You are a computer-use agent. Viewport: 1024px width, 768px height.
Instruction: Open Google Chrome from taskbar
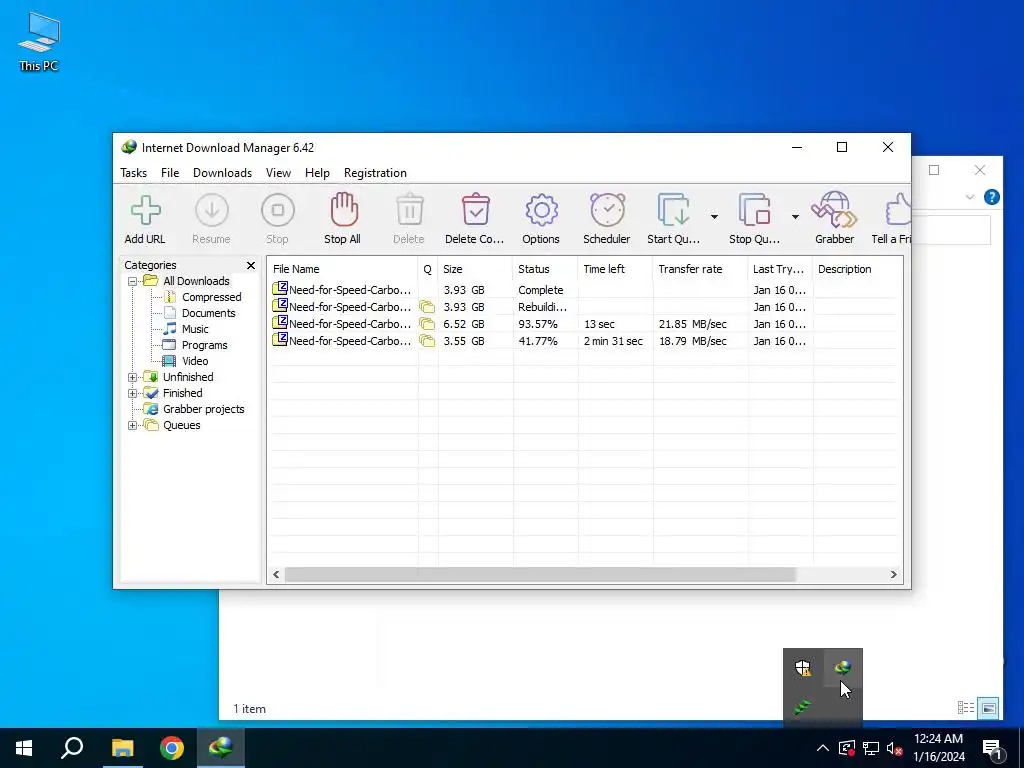click(172, 748)
